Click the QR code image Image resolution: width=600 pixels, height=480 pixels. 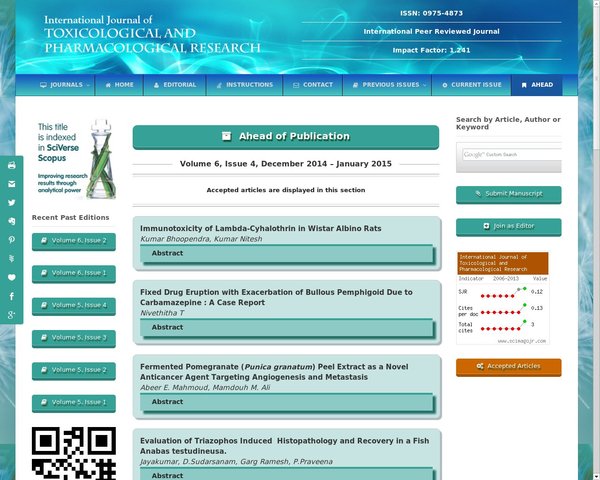(x=74, y=453)
